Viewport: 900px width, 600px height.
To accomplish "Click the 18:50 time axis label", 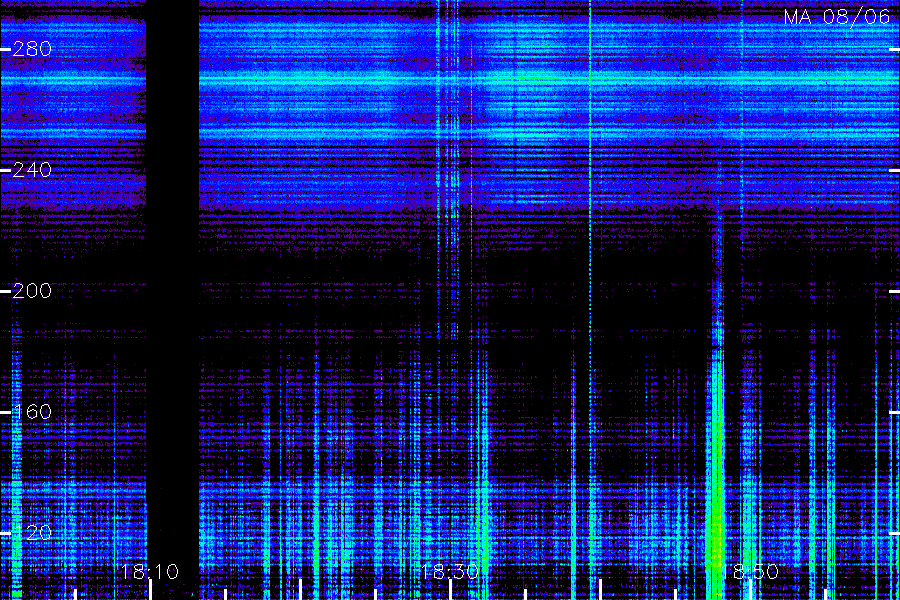I will tap(750, 572).
